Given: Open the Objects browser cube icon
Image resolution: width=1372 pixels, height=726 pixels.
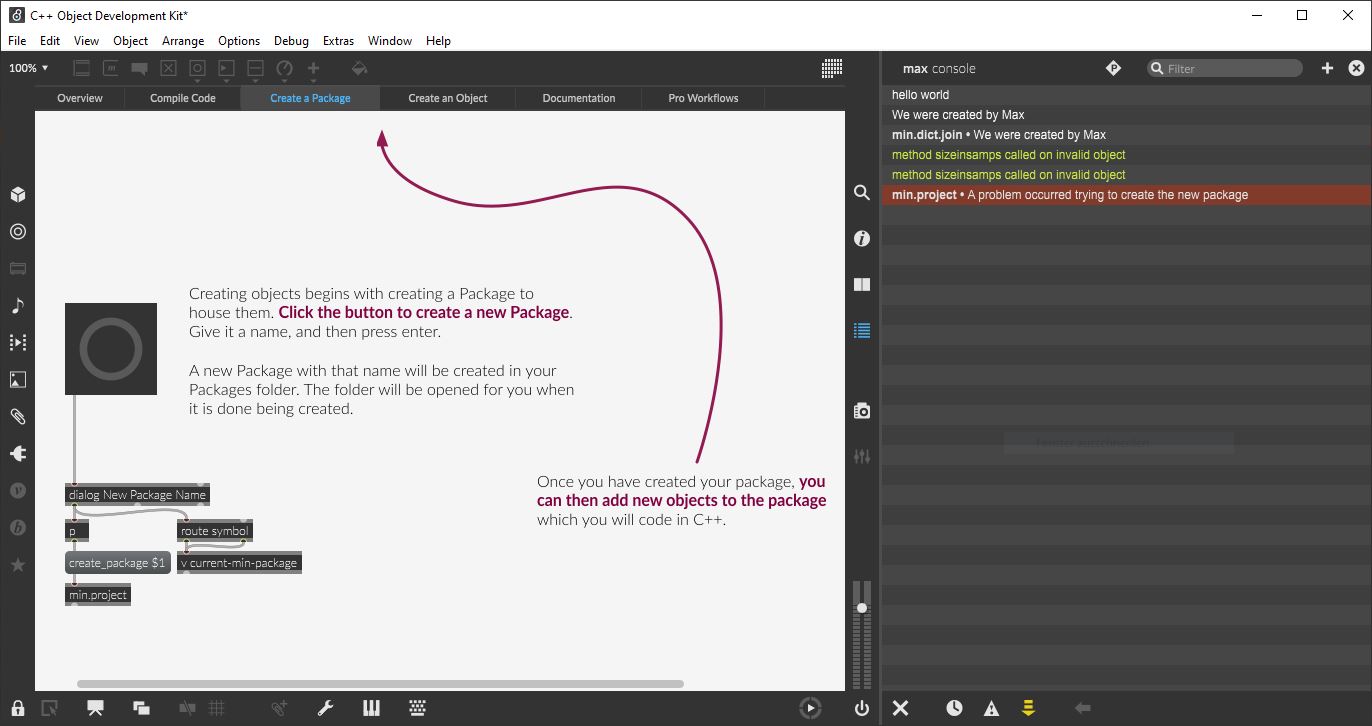Looking at the screenshot, I should tap(17, 194).
